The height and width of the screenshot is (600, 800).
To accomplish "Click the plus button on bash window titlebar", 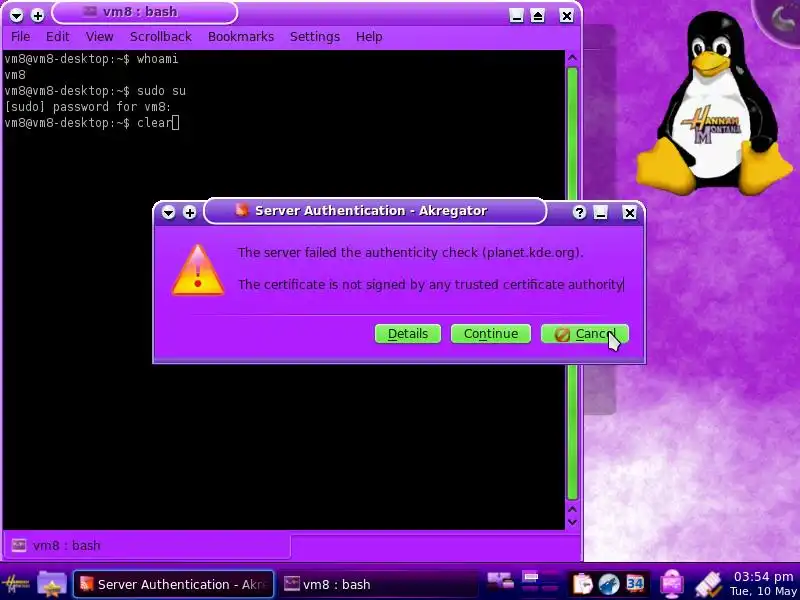I will point(38,16).
